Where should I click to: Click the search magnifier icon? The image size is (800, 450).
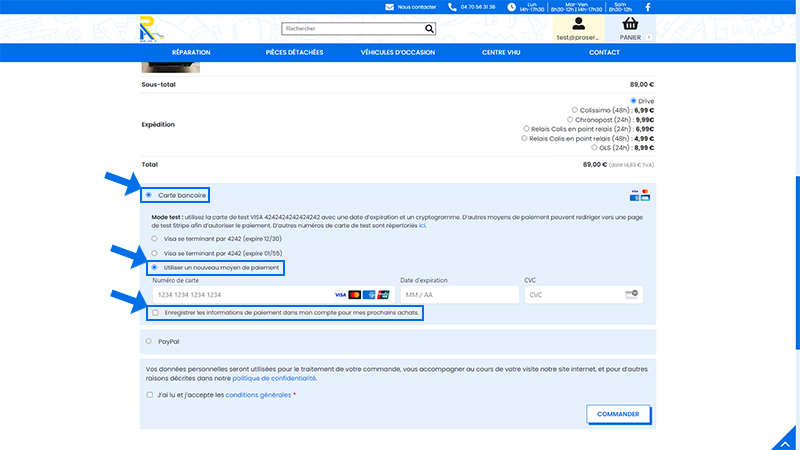click(x=429, y=29)
